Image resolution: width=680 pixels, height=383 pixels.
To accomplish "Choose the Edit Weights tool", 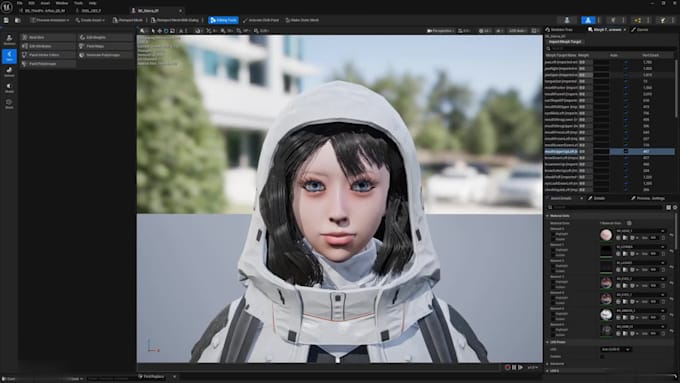I will [x=105, y=37].
